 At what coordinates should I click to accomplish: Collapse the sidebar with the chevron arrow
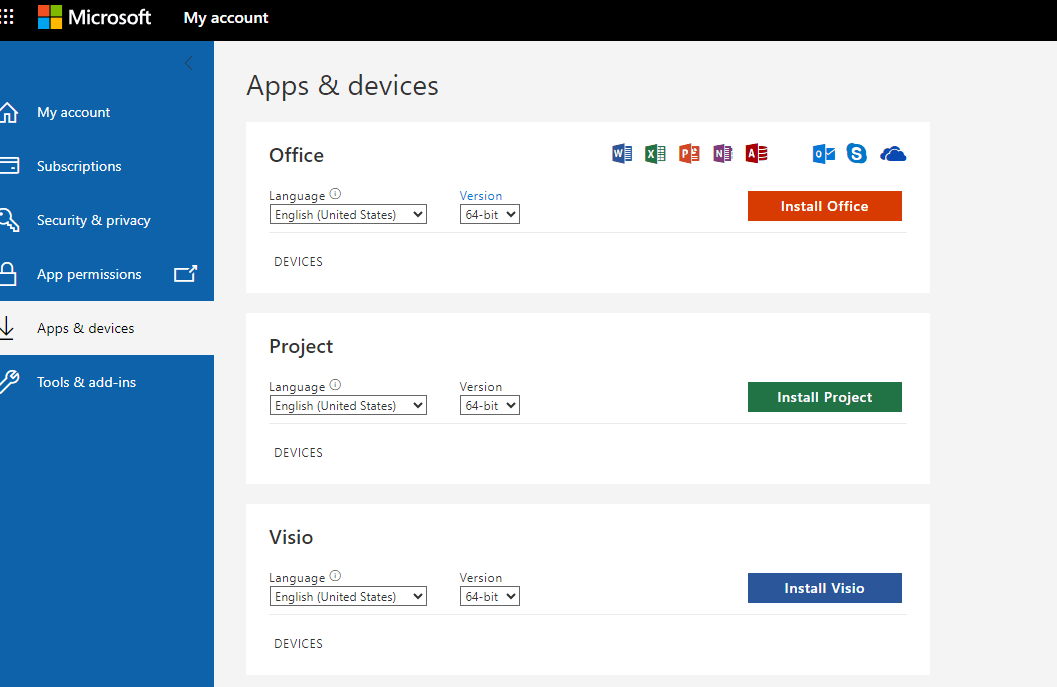(189, 63)
